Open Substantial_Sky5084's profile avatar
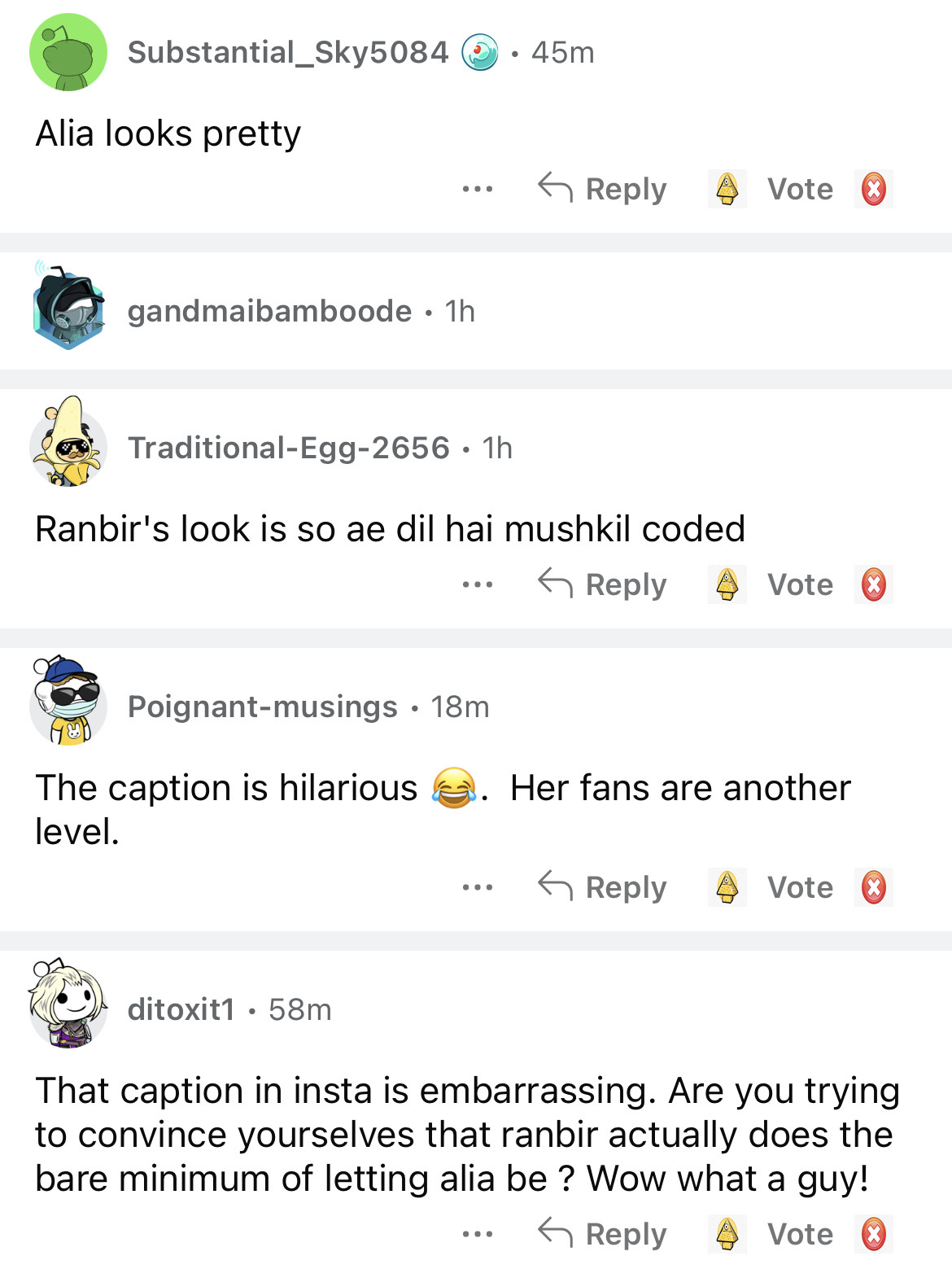The image size is (952, 1269). click(x=68, y=52)
